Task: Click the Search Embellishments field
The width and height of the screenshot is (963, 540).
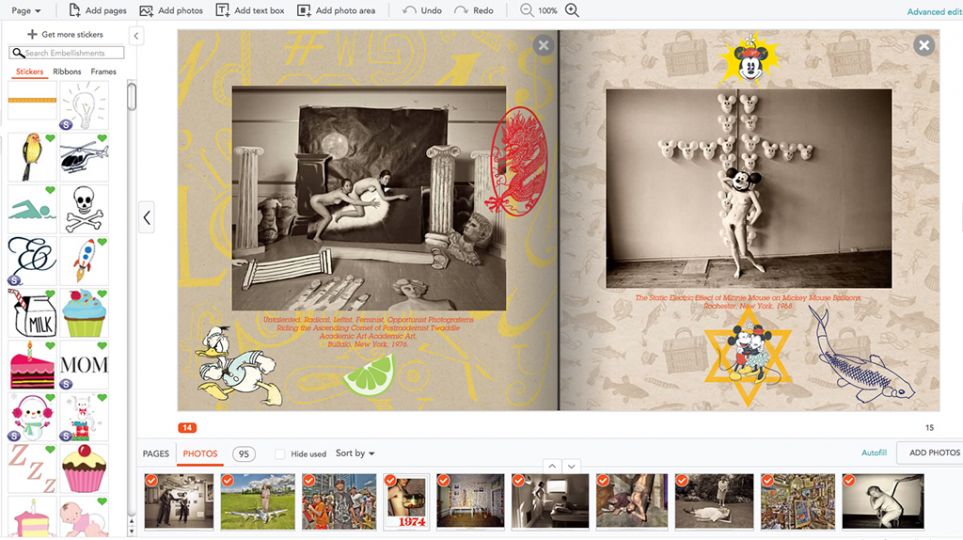Action: tap(66, 53)
